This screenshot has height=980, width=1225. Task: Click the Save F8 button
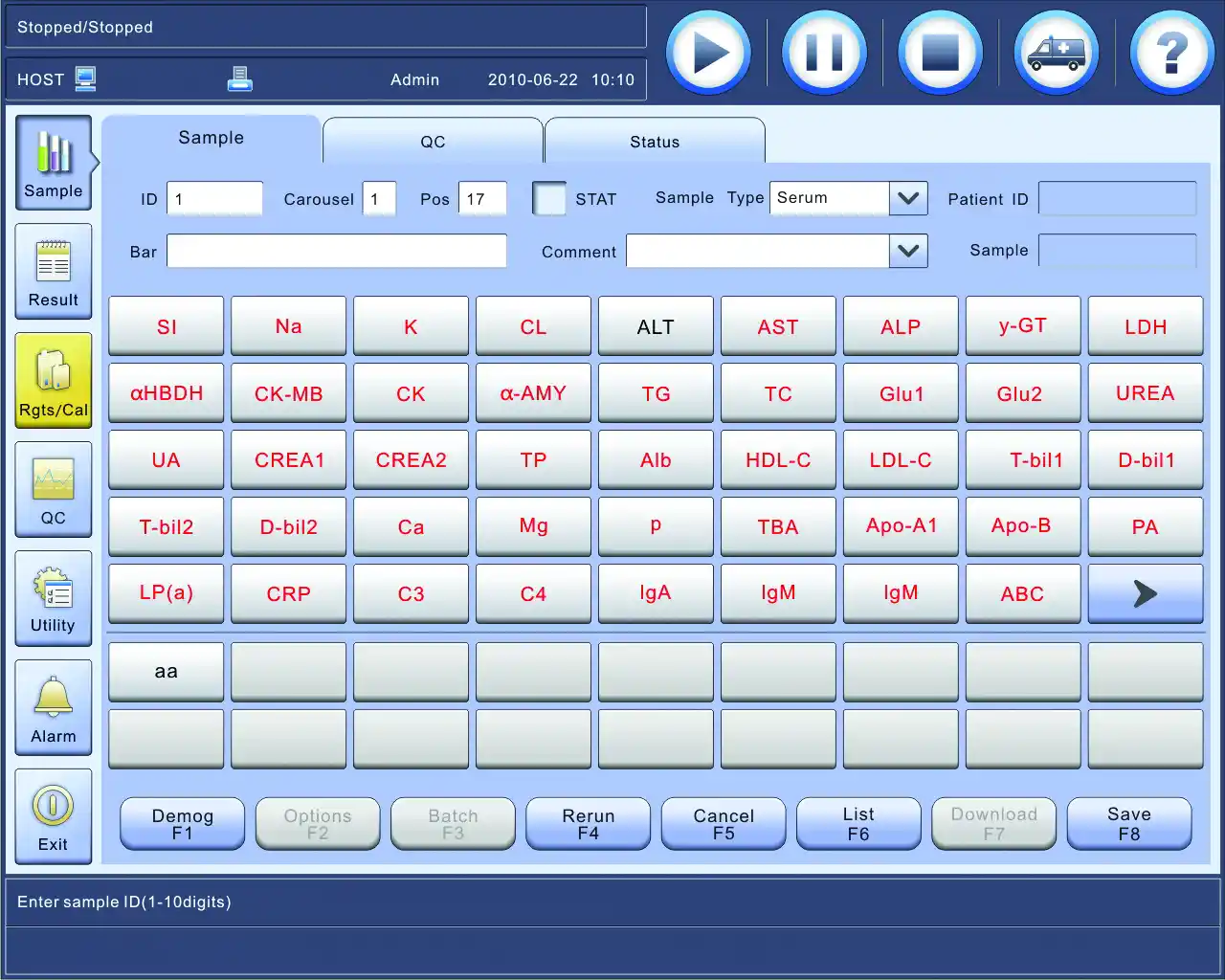[1129, 824]
